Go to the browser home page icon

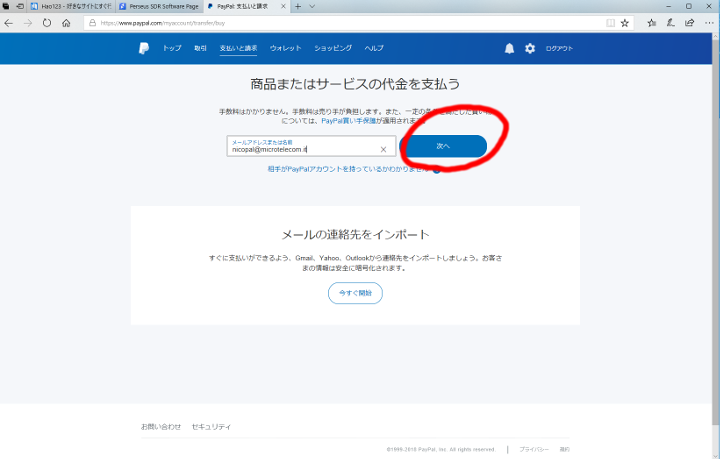(66, 23)
